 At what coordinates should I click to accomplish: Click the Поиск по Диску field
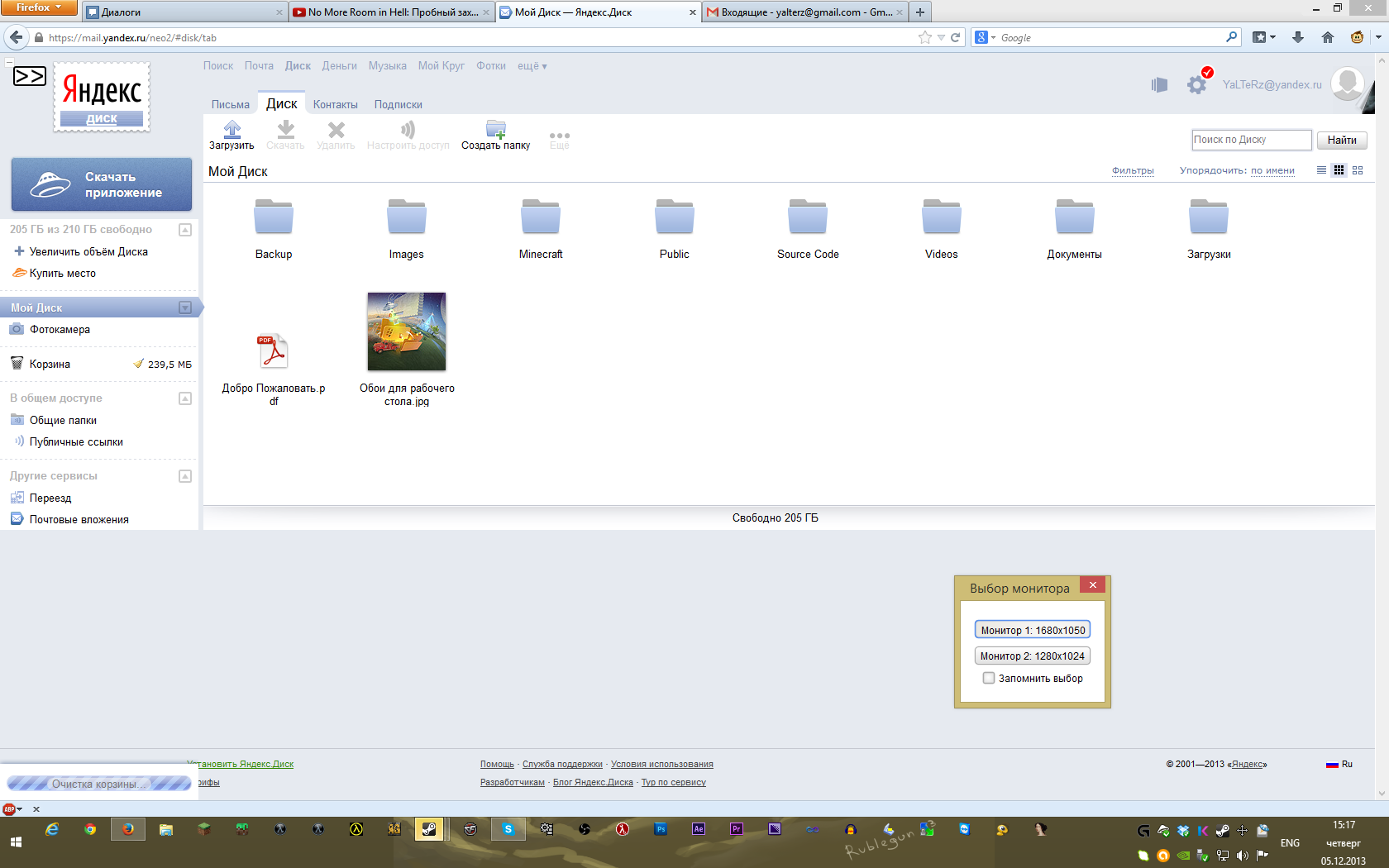point(1251,140)
